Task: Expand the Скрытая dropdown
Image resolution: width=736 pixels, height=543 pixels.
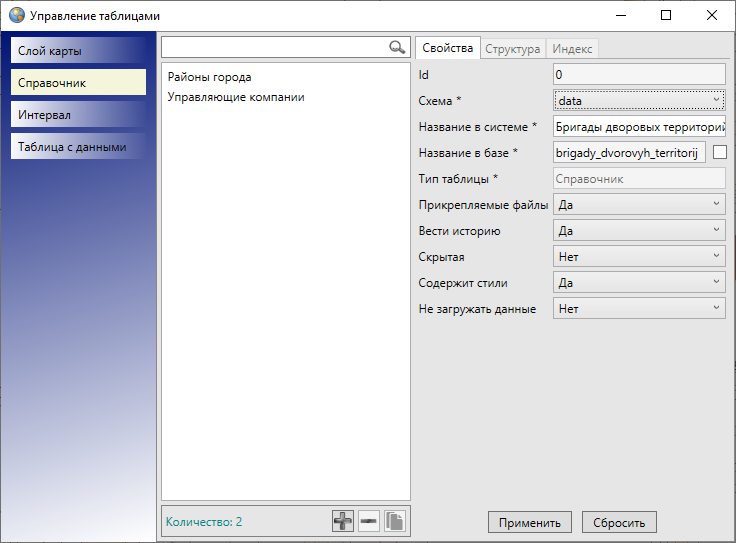Action: (639, 257)
